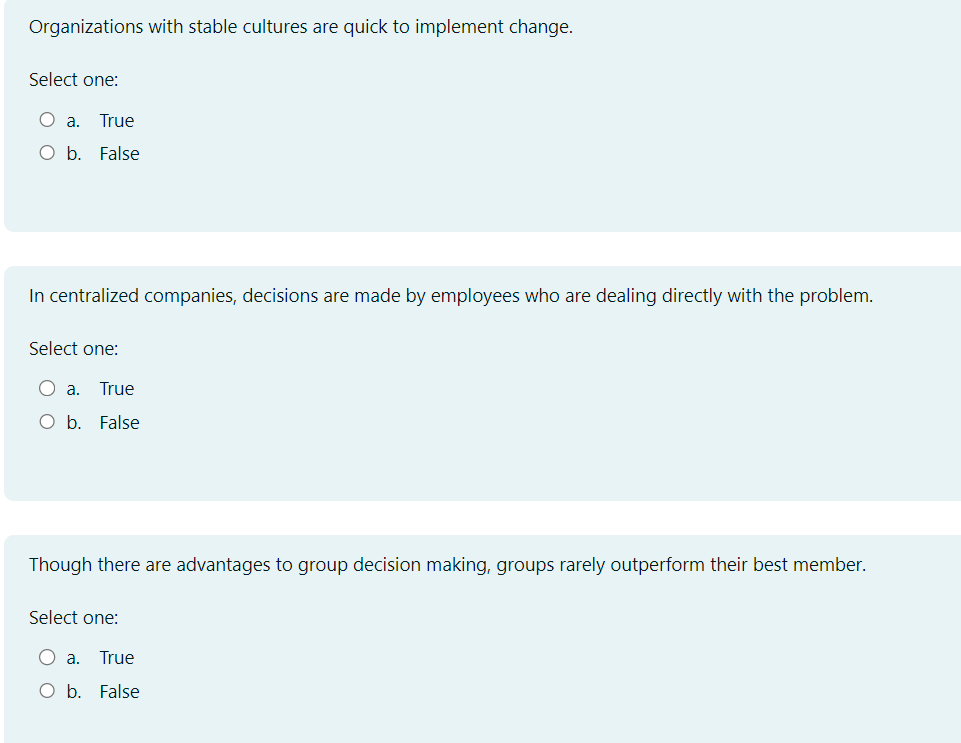Click the 'True' label in question one
This screenshot has width=961, height=743.
pos(117,120)
